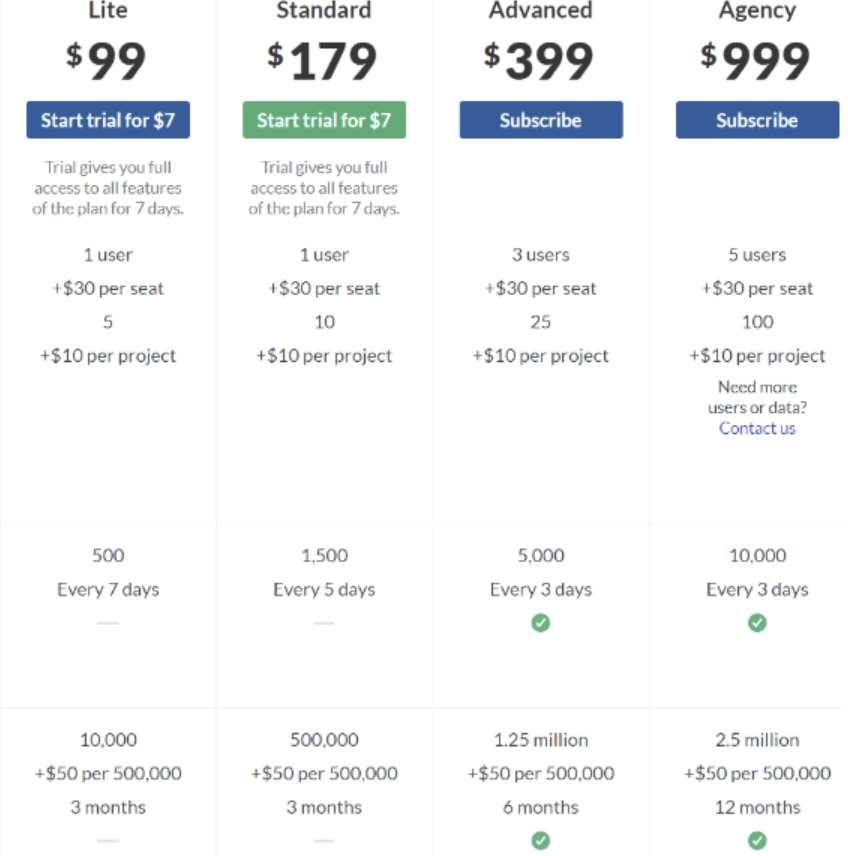
Task: Click green checkmark below Advanced 6 months
Action: 541,841
